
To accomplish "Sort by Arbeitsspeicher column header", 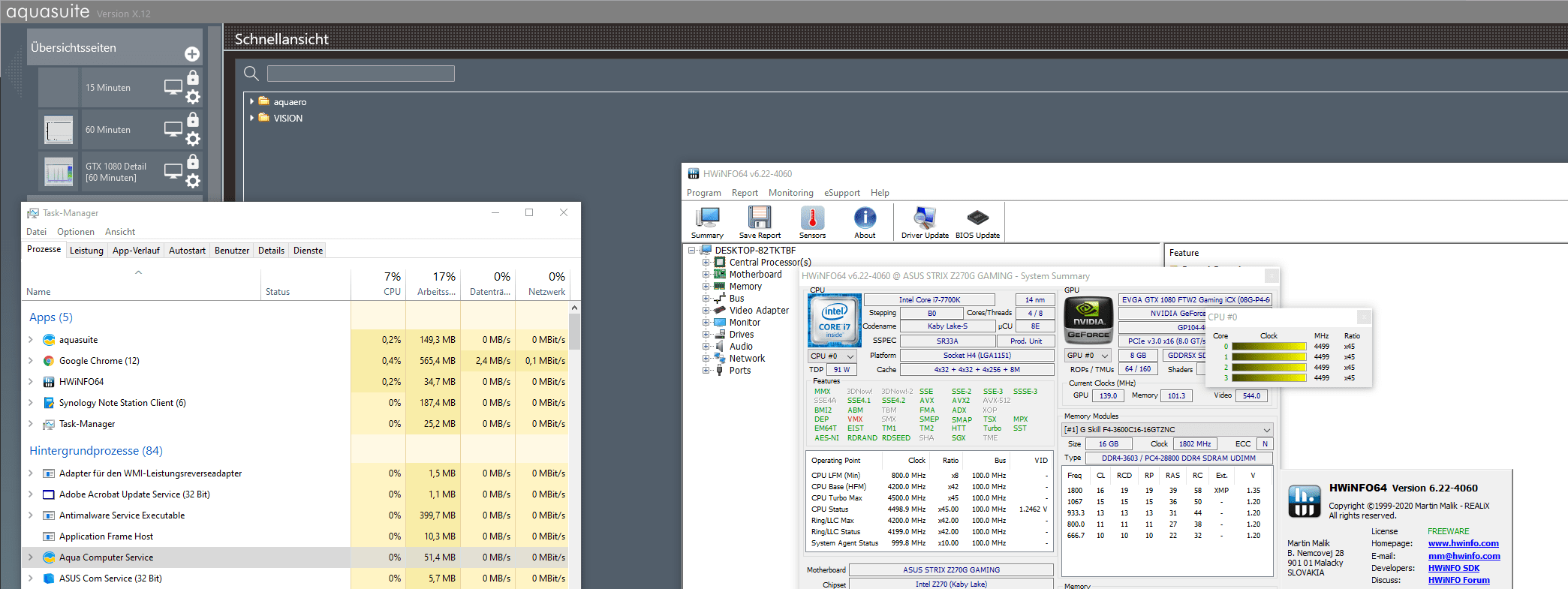I will (x=433, y=284).
